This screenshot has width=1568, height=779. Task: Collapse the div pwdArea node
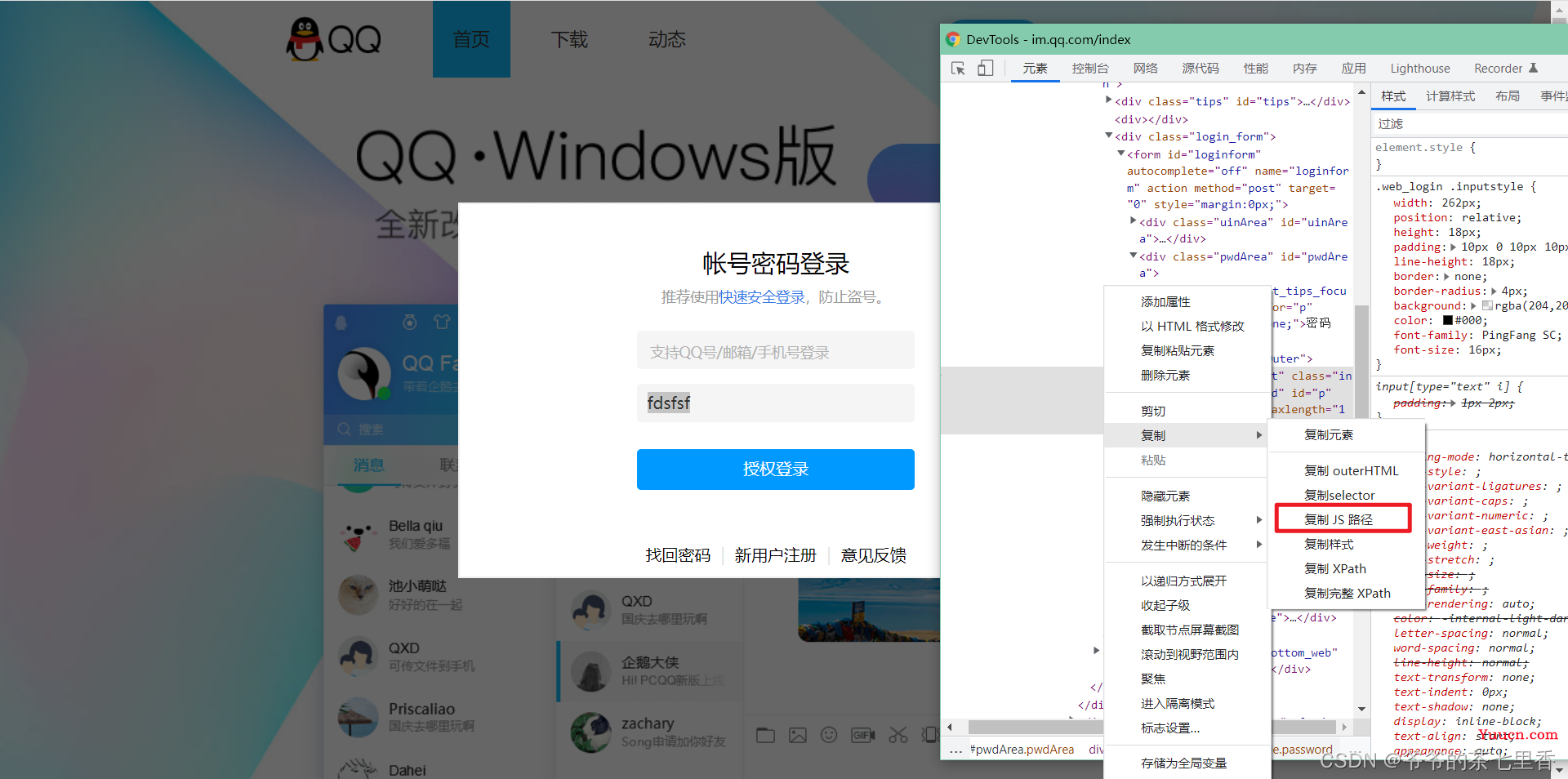(x=1134, y=256)
